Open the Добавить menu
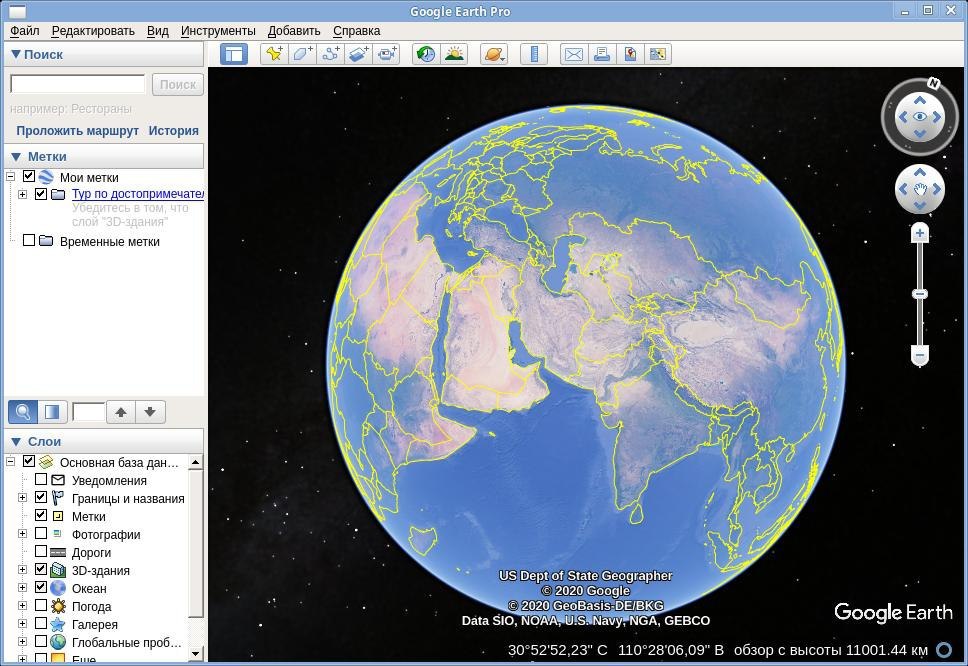Screen dimensions: 968x666 pos(294,31)
